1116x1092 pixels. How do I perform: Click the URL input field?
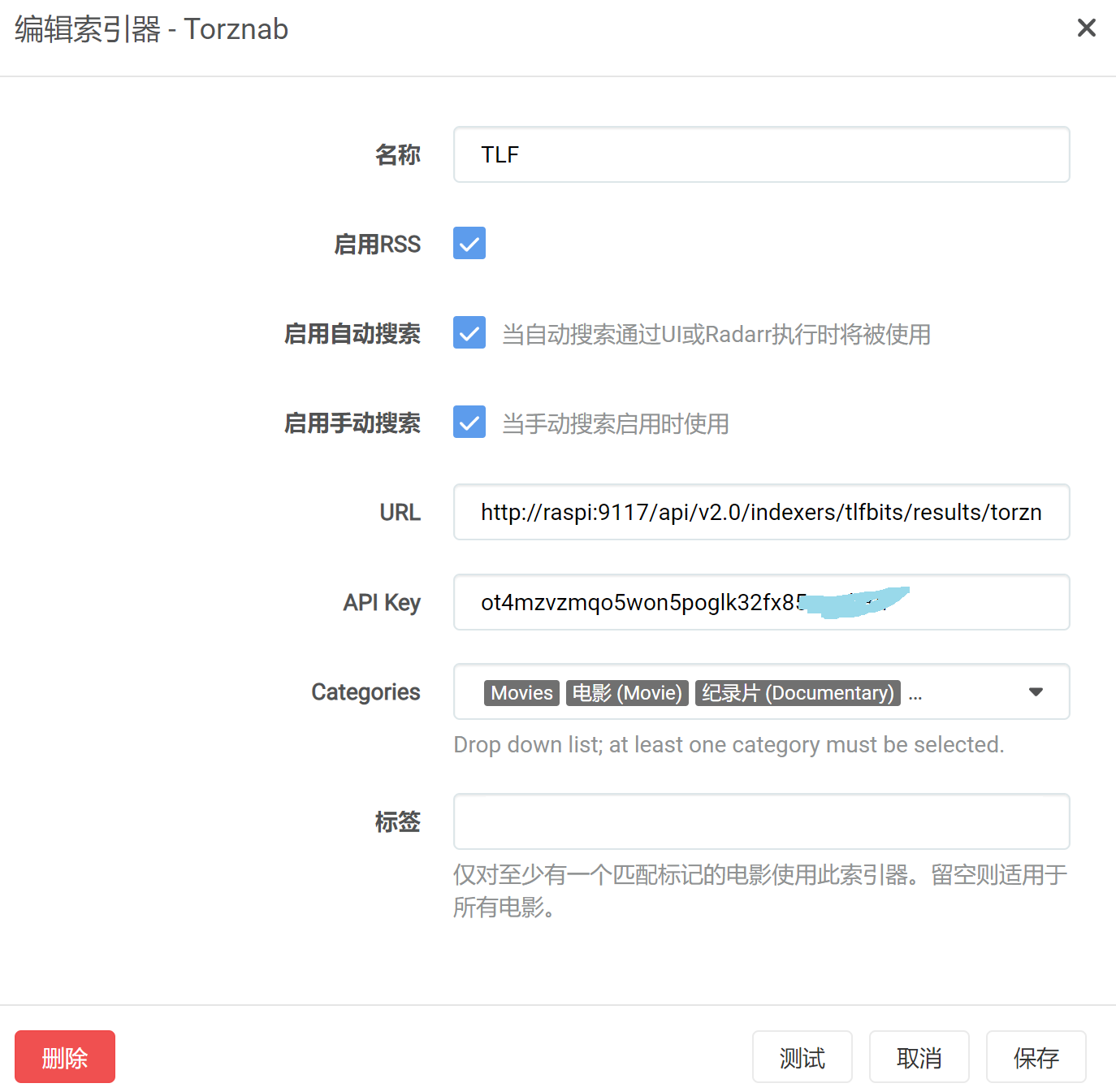761,512
